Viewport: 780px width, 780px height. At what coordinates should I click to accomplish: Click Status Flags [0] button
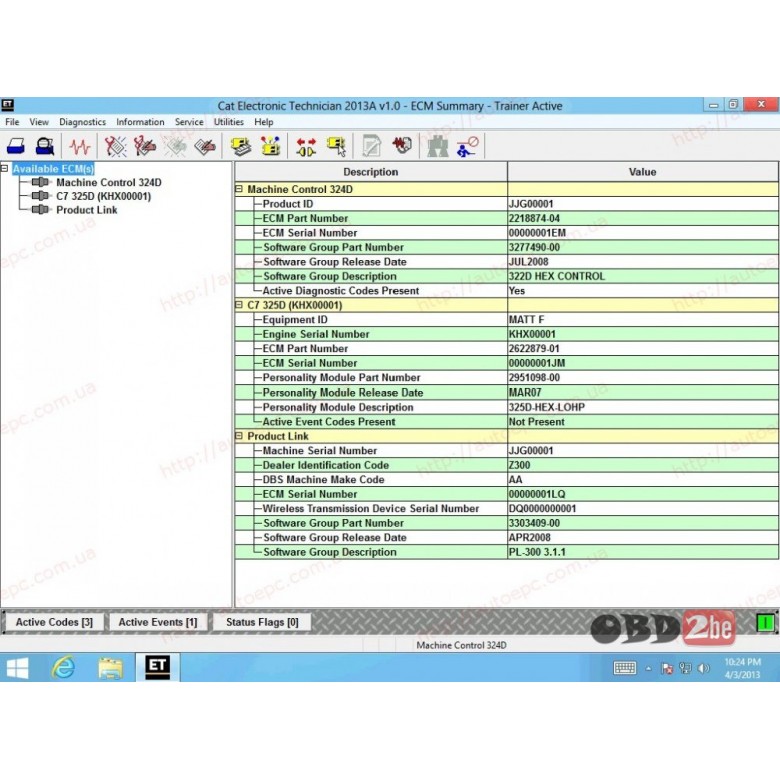coord(262,622)
